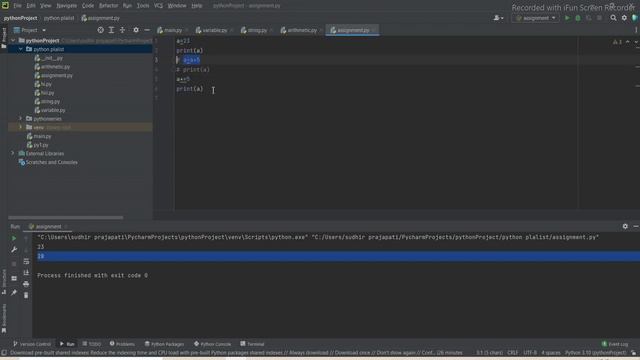The width and height of the screenshot is (640, 360).
Task: Hide the Project panel with minus icon
Action: point(147,30)
